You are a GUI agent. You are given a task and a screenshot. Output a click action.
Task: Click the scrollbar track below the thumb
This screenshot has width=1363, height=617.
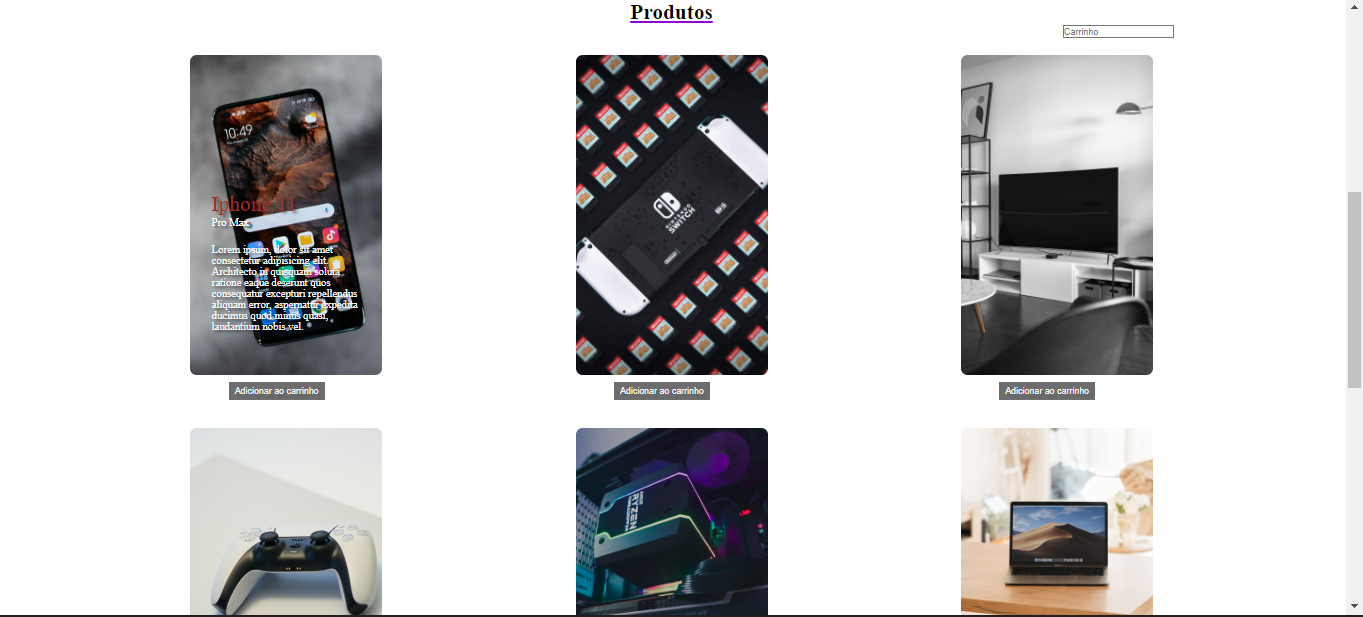pyautogui.click(x=1355, y=492)
